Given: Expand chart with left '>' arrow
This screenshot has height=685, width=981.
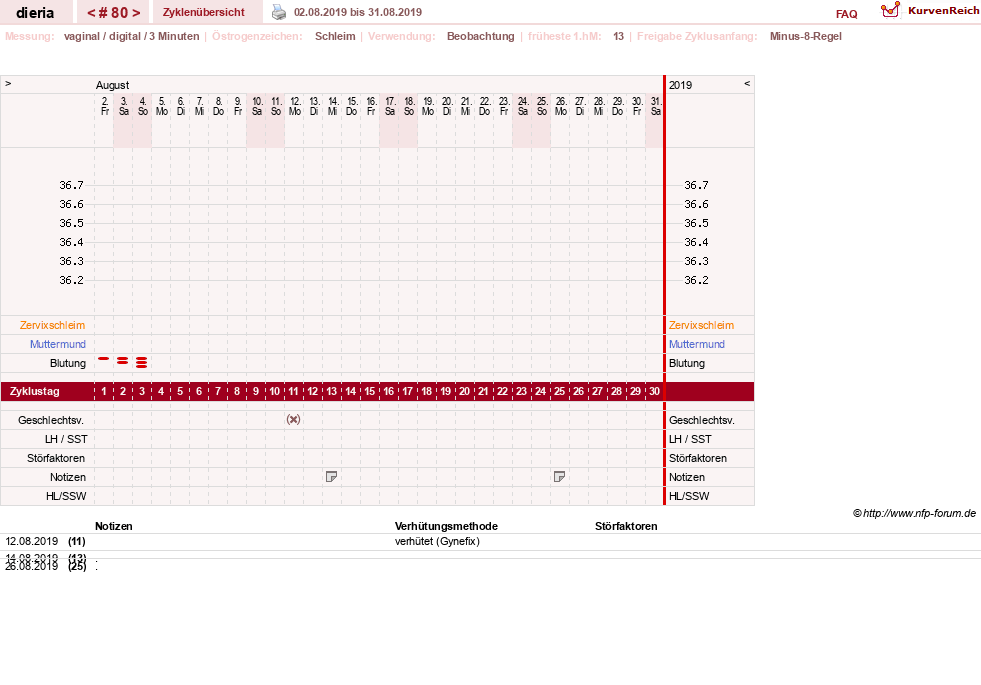Looking at the screenshot, I should pyautogui.click(x=8, y=83).
